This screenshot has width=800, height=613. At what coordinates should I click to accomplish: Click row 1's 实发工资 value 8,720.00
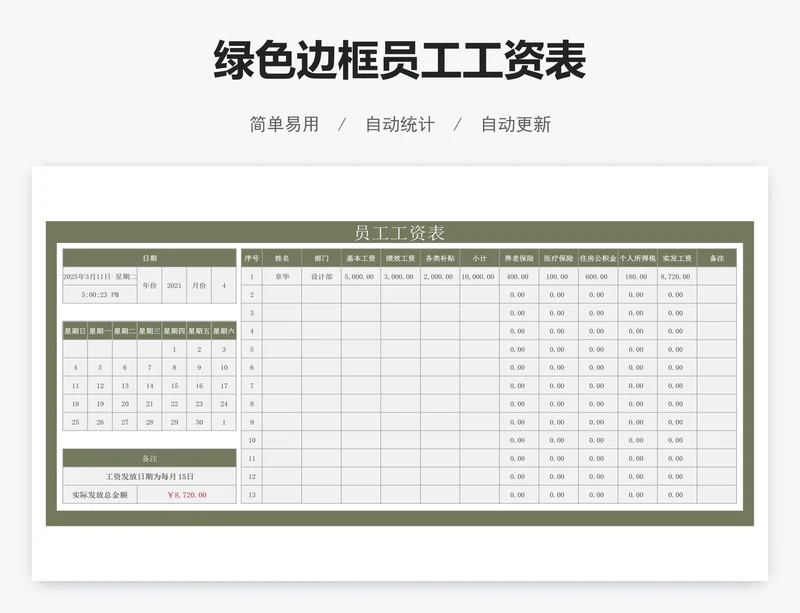pos(677,277)
